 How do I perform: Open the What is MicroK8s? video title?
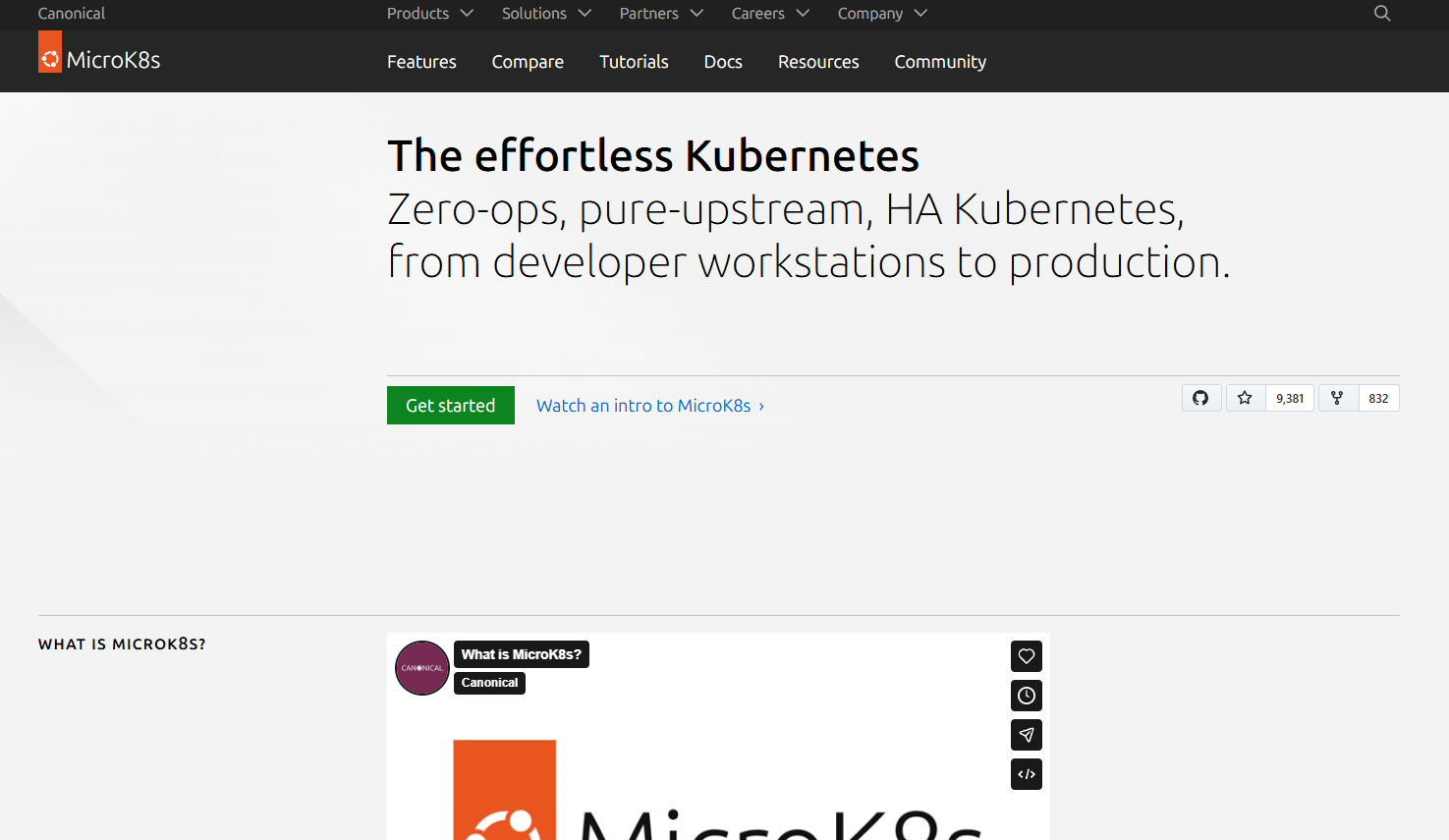point(522,654)
